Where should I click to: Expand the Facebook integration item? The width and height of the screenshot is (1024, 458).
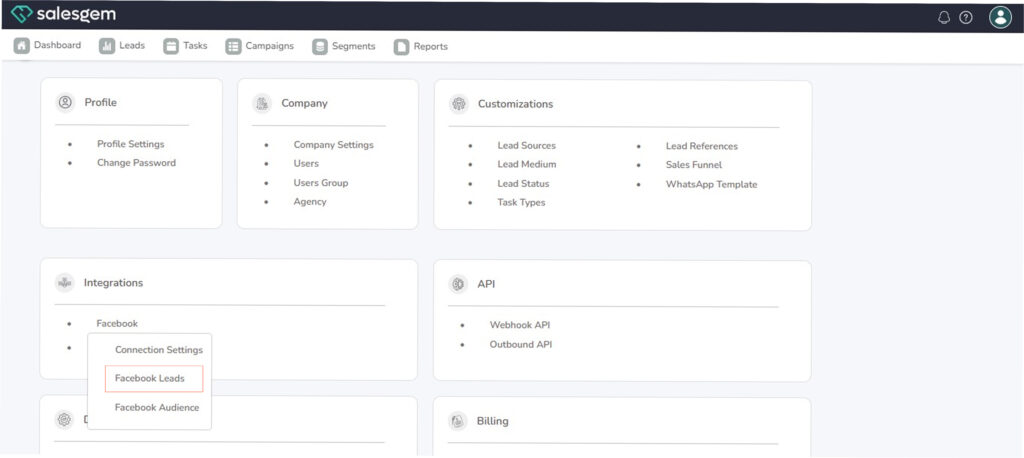click(117, 324)
